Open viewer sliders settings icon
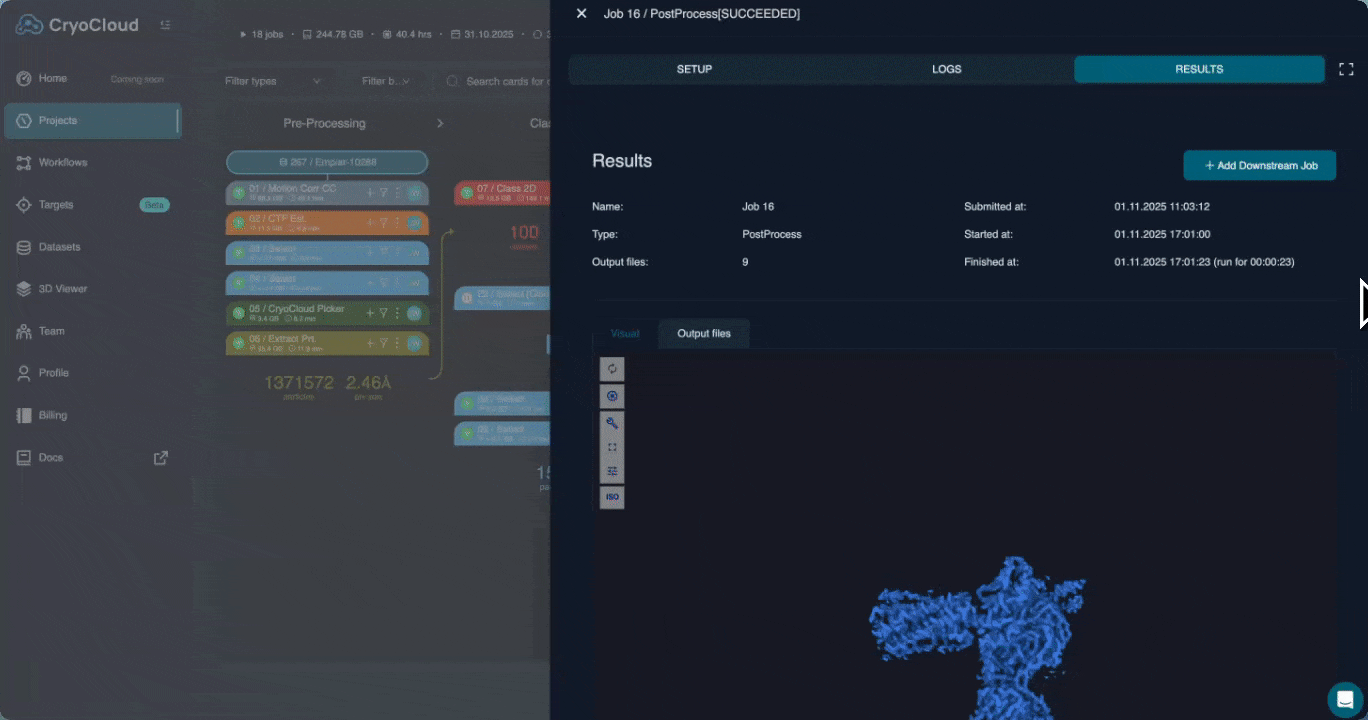1368x720 pixels. 612,471
